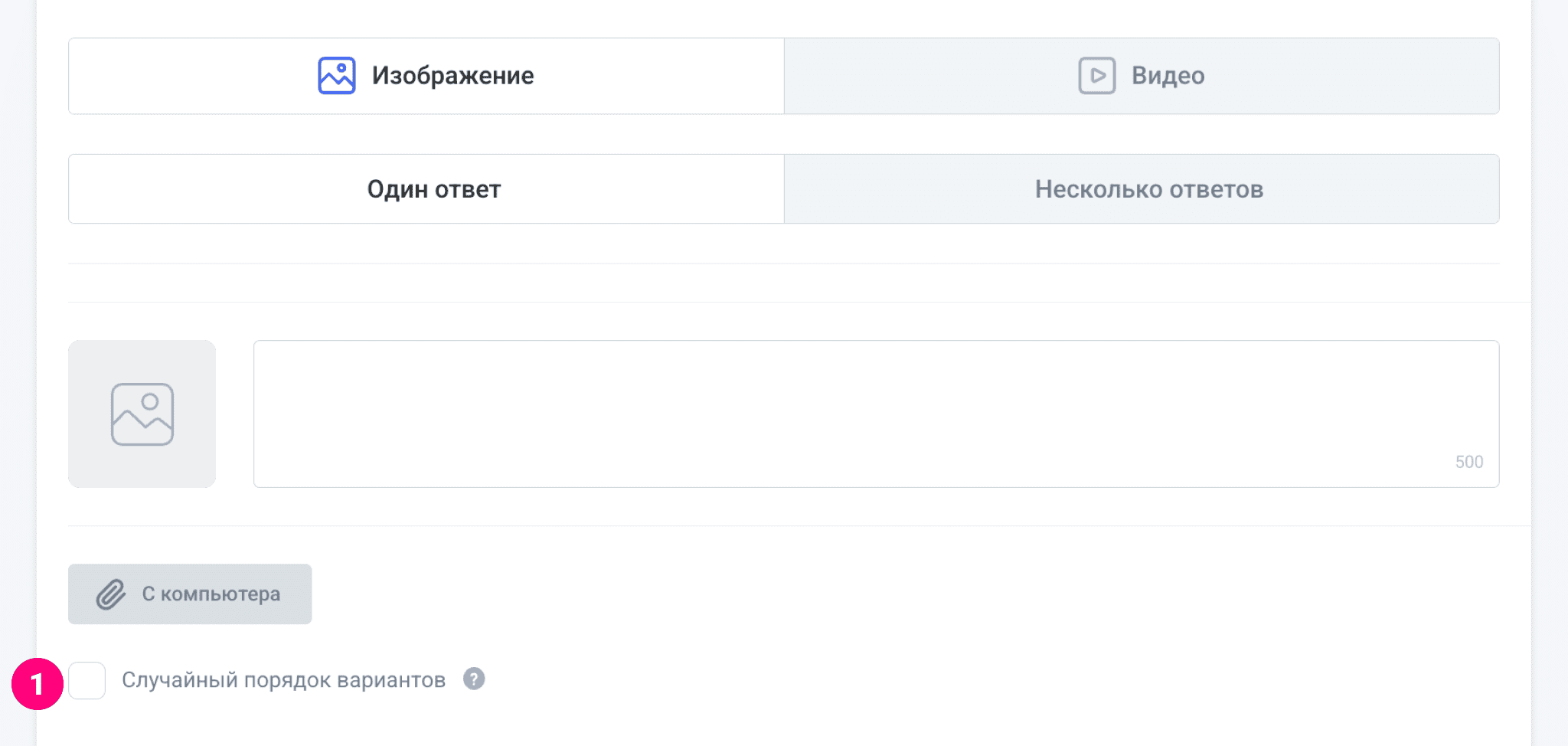Choose the Несколько ответов option

coord(1142,189)
